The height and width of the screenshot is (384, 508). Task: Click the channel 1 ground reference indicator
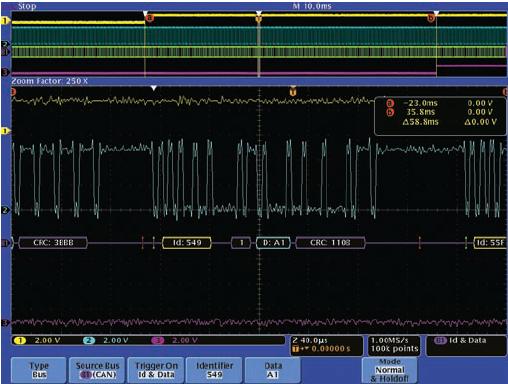tap(5, 131)
